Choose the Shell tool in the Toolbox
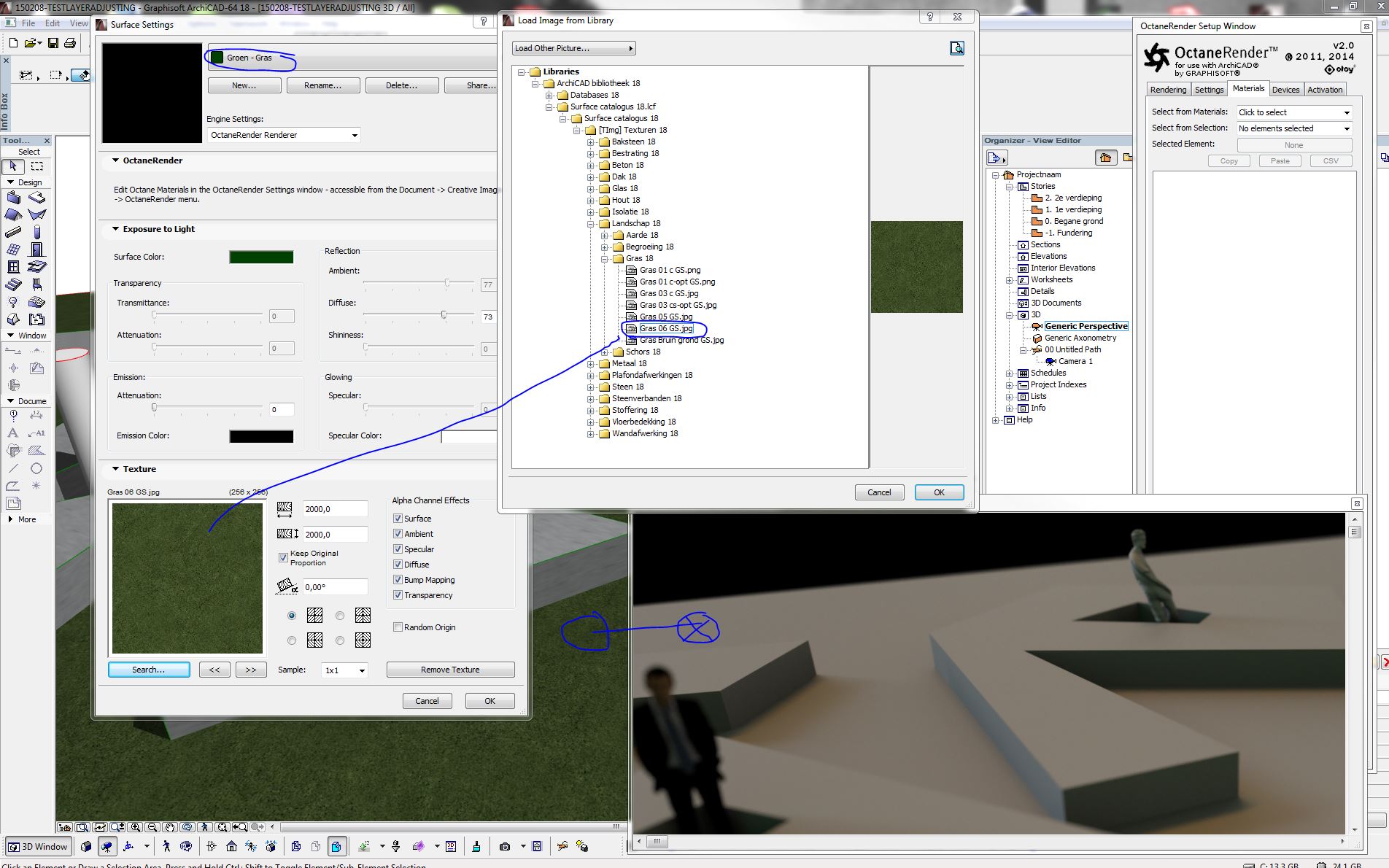 [36, 214]
